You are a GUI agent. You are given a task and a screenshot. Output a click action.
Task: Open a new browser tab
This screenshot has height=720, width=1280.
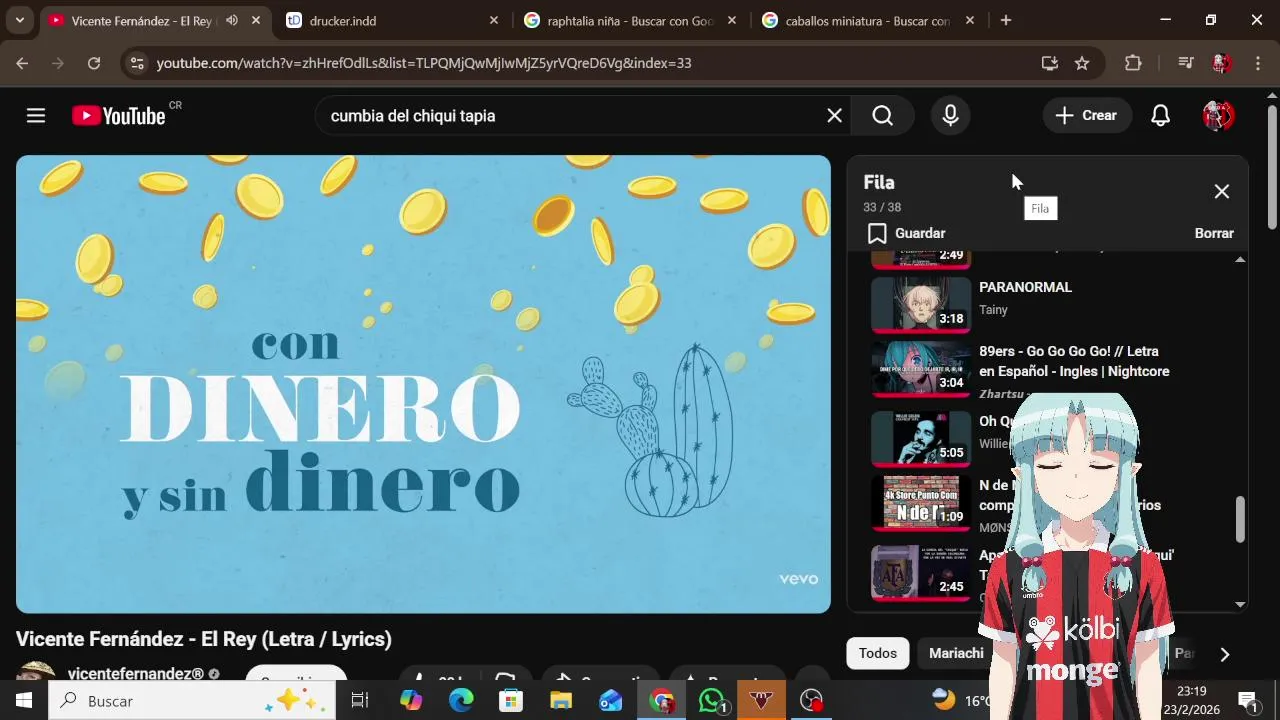(x=1006, y=20)
